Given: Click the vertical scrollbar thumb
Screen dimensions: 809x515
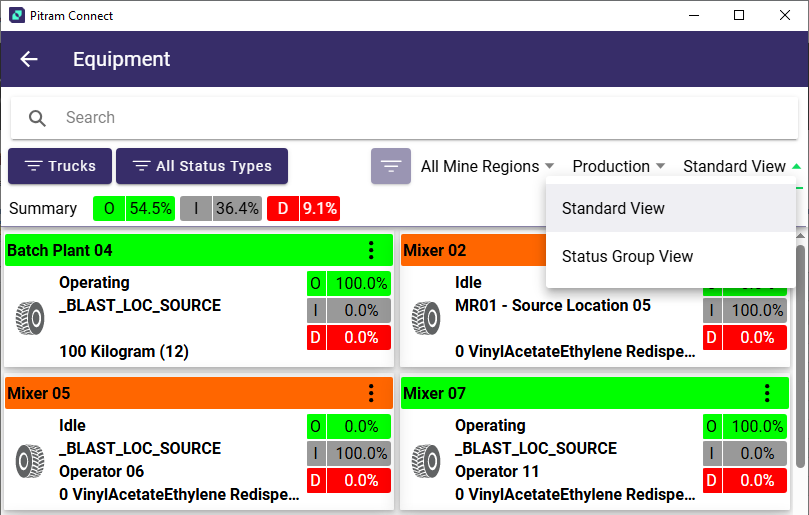Looking at the screenshot, I should (800, 356).
